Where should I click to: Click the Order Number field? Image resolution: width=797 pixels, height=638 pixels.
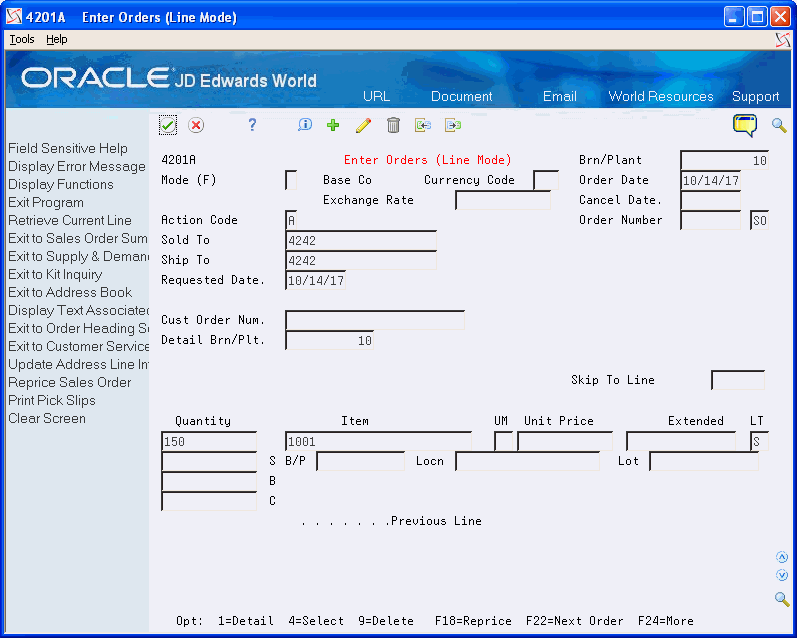(x=710, y=220)
